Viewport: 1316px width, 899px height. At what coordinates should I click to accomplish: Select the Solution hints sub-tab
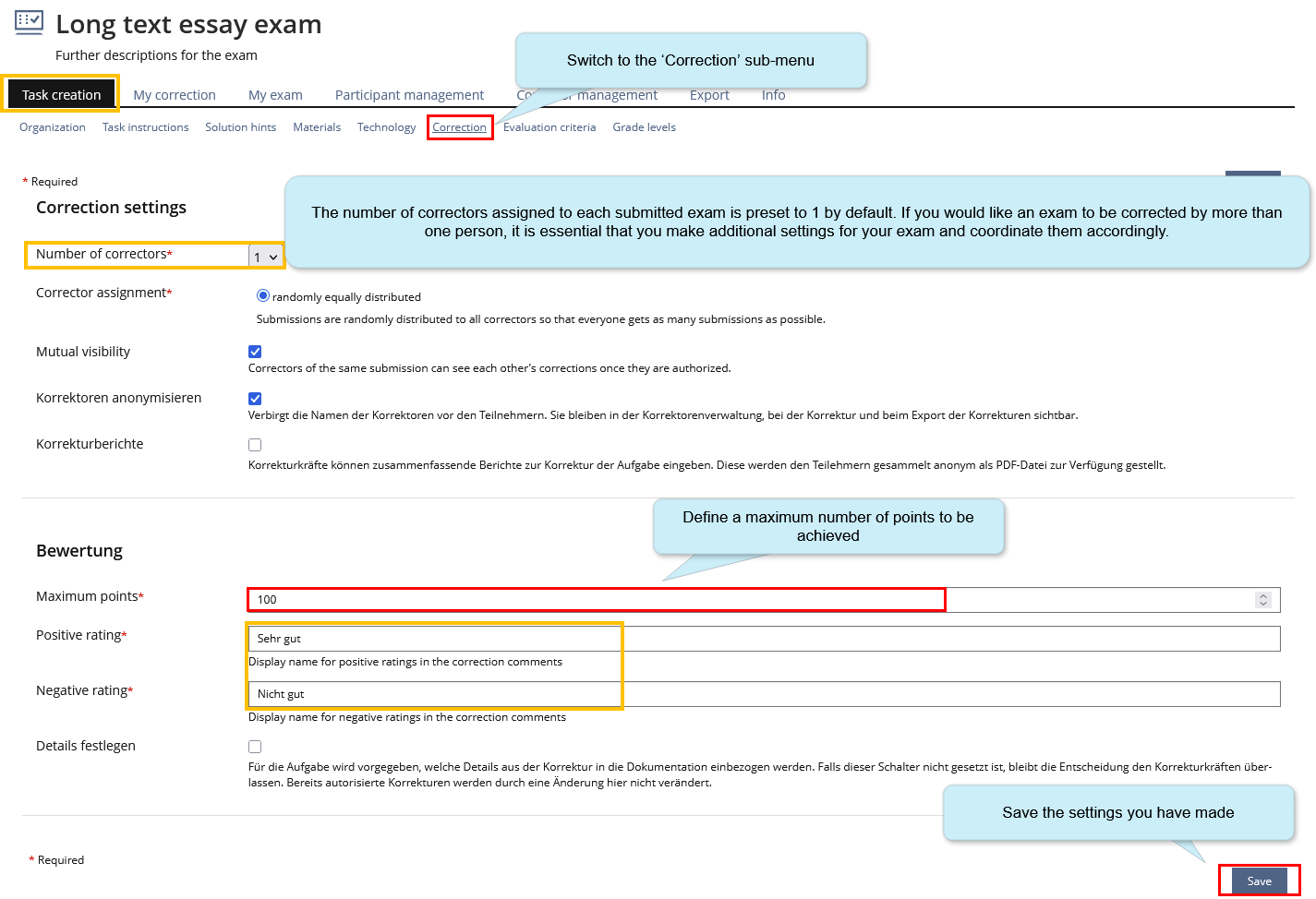click(240, 126)
